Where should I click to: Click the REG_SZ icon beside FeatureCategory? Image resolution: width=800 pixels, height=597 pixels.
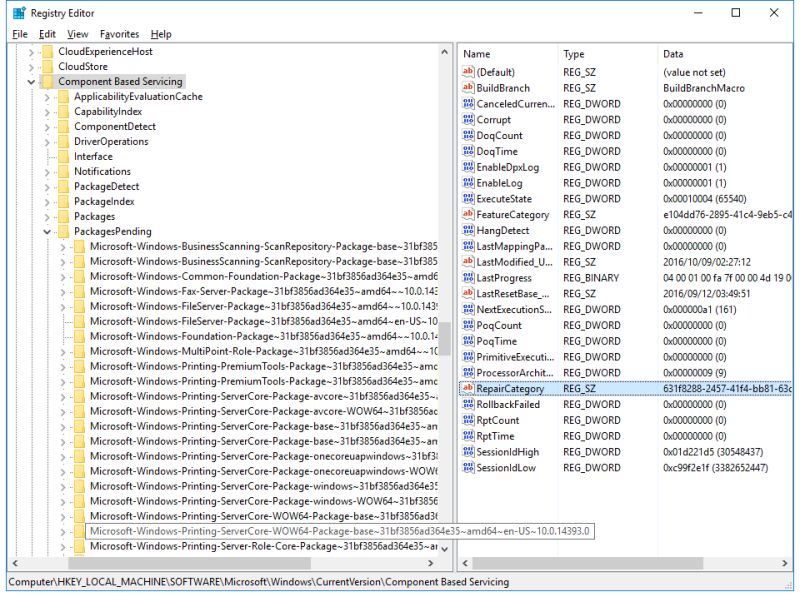[466, 215]
